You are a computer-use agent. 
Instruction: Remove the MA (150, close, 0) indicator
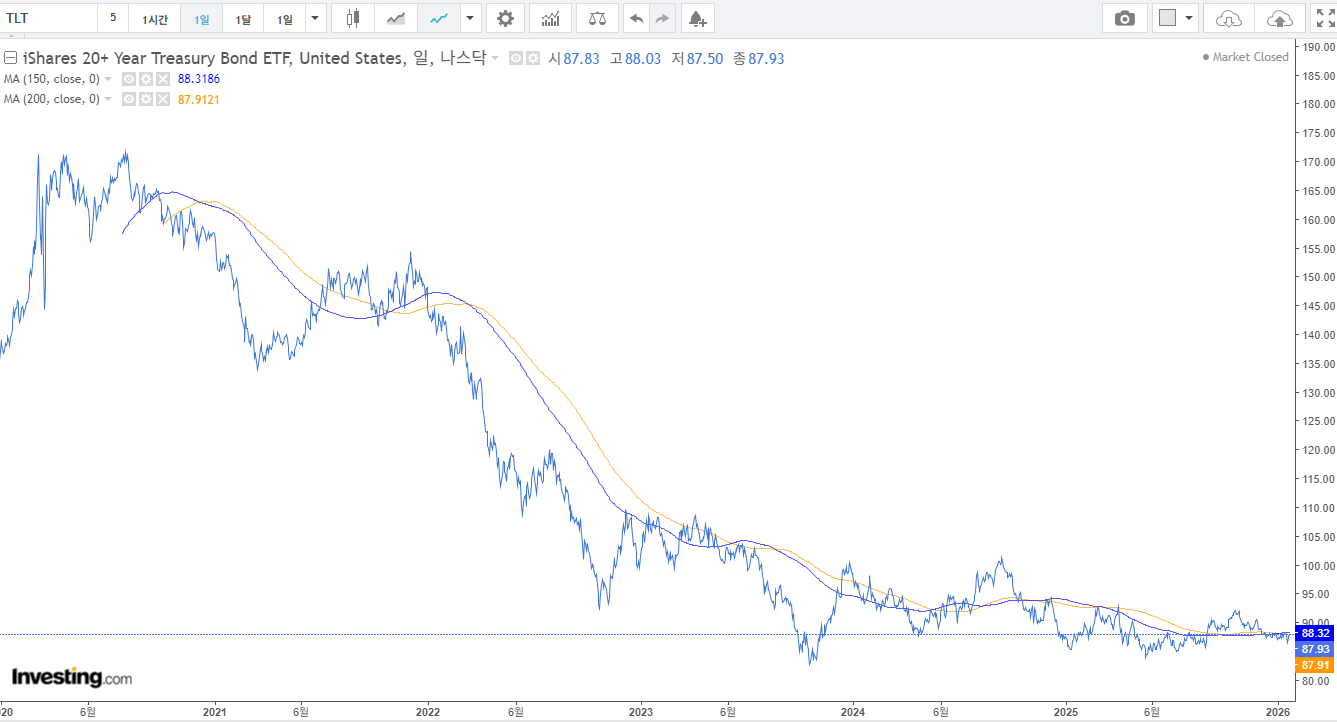162,78
